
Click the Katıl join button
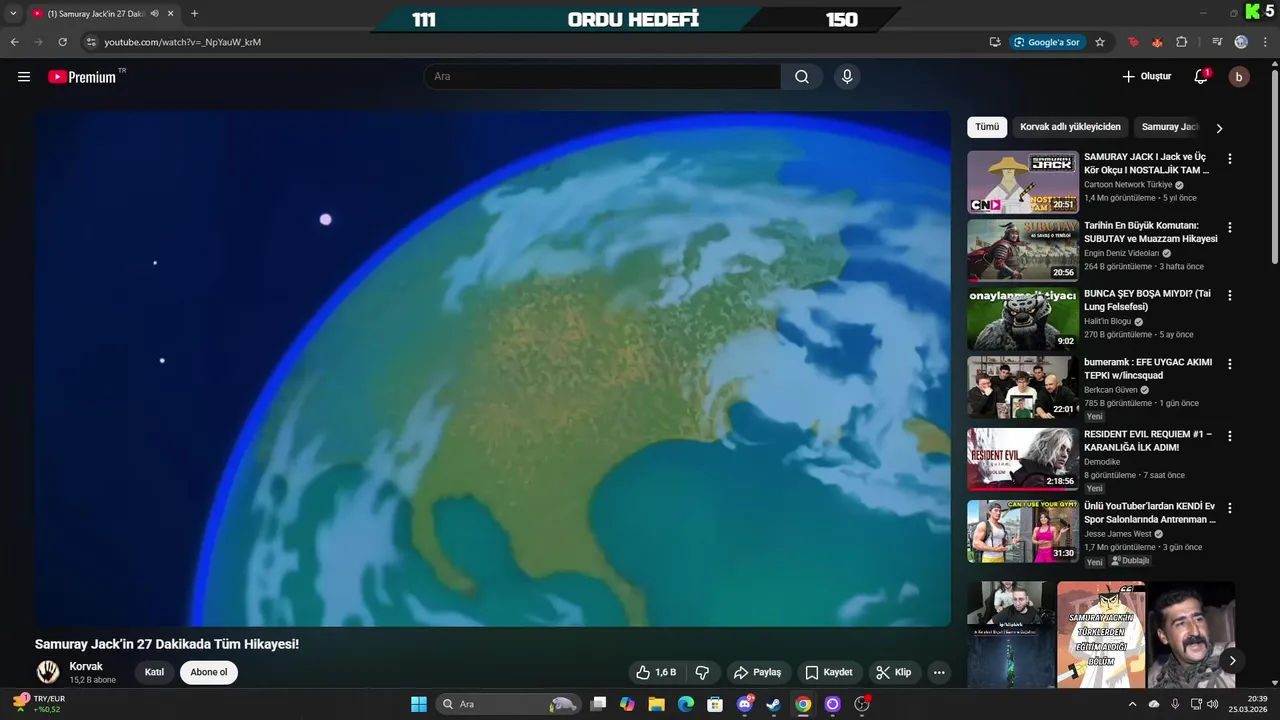154,673
